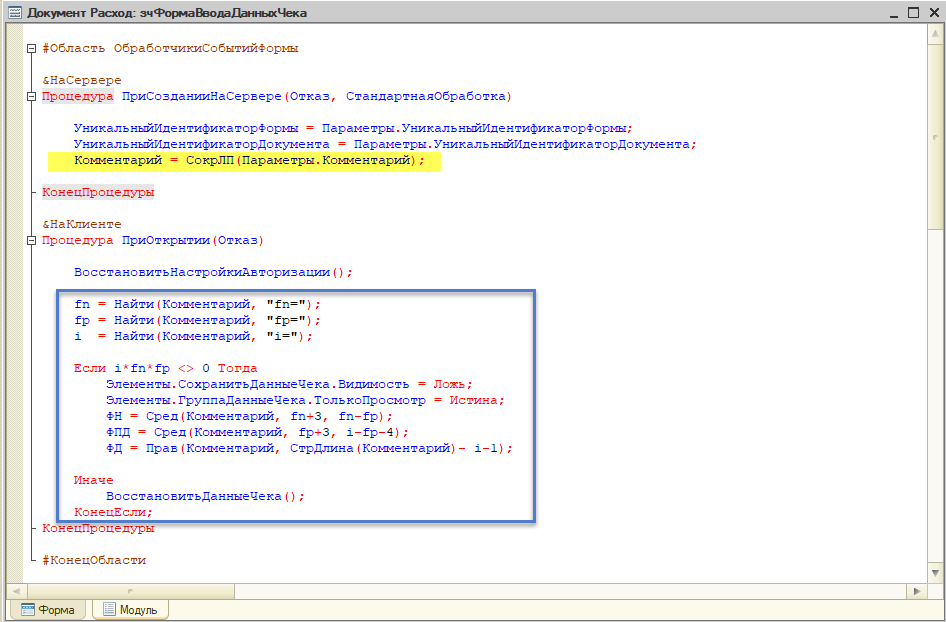Maximize the Документ Расход window
Screen dimensions: 946x622
coord(913,12)
